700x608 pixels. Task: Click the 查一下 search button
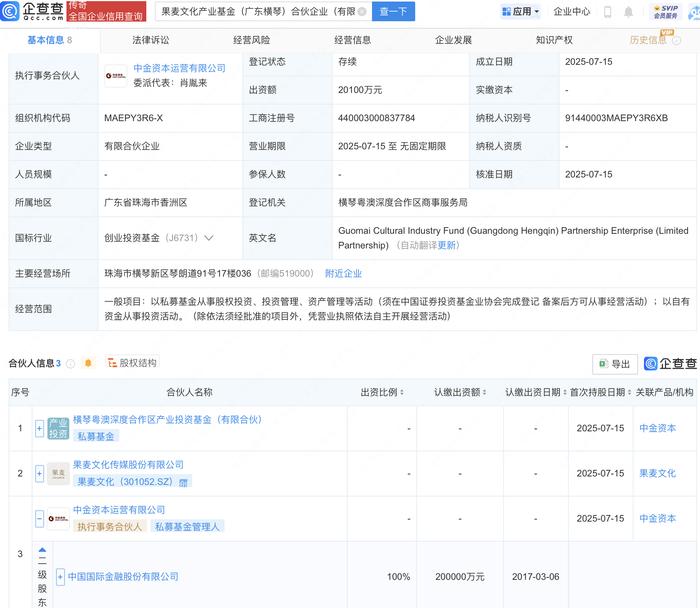click(393, 12)
